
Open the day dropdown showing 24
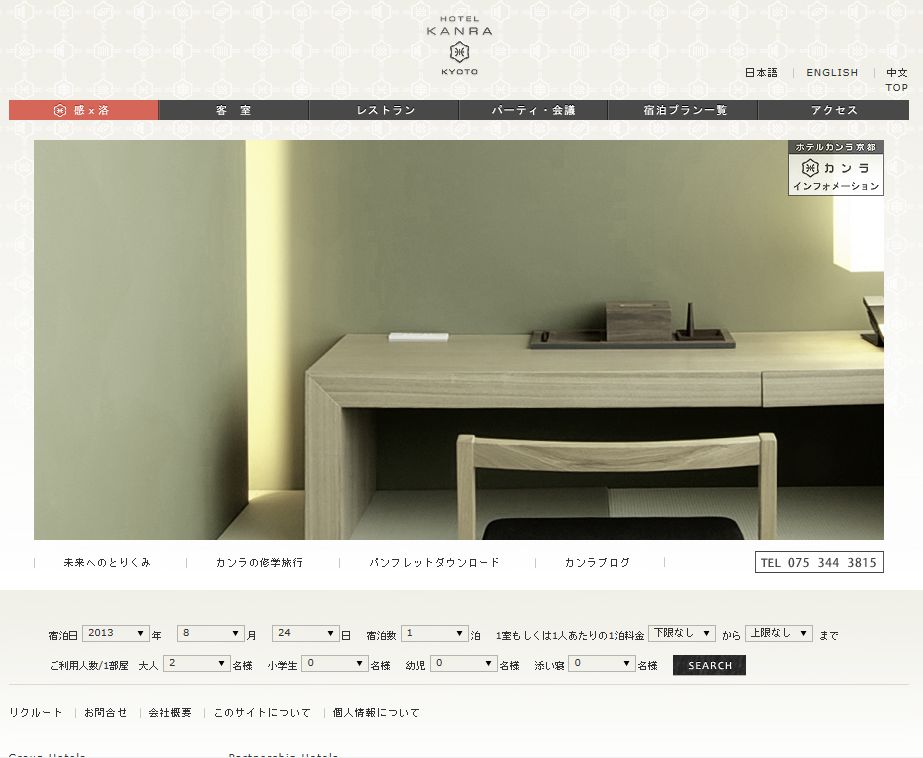point(306,633)
